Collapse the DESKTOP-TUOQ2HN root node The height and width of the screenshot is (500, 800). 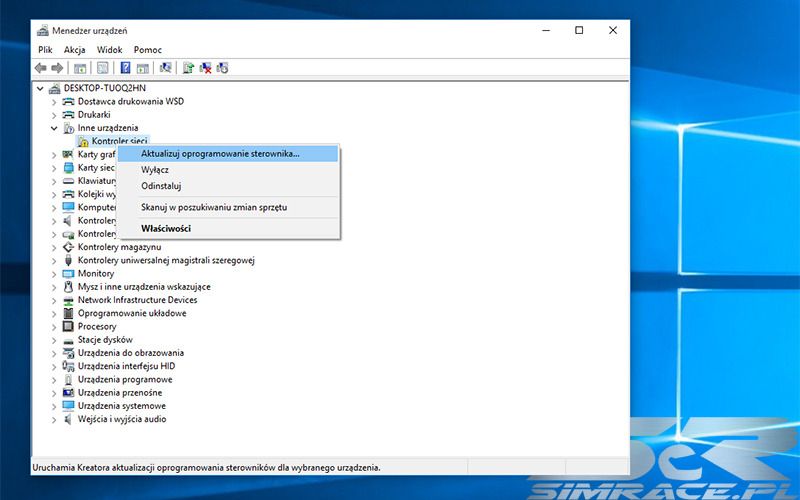point(40,88)
